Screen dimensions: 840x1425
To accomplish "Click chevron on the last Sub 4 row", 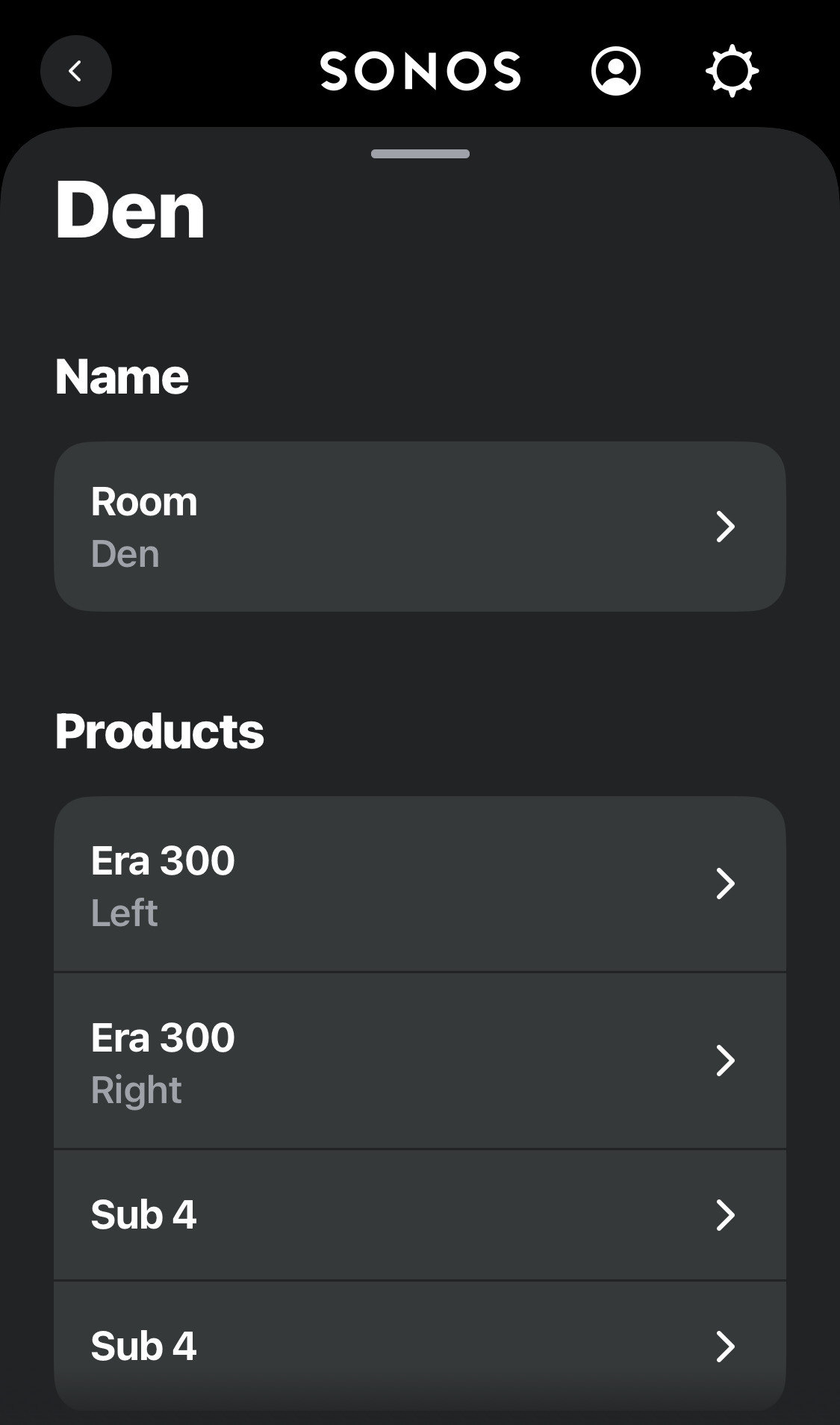I will pos(725,1347).
